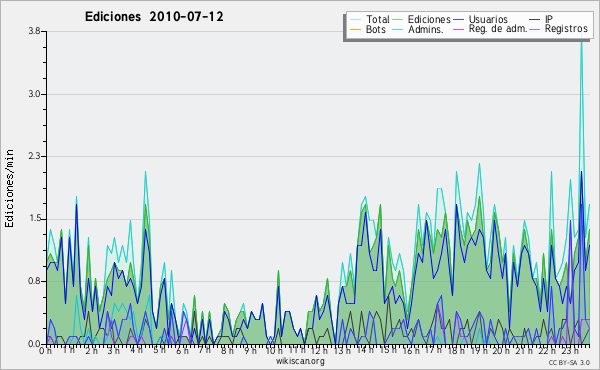600x370 pixels.
Task: Click the '20 h' x-axis tick label
Action: pos(501,350)
